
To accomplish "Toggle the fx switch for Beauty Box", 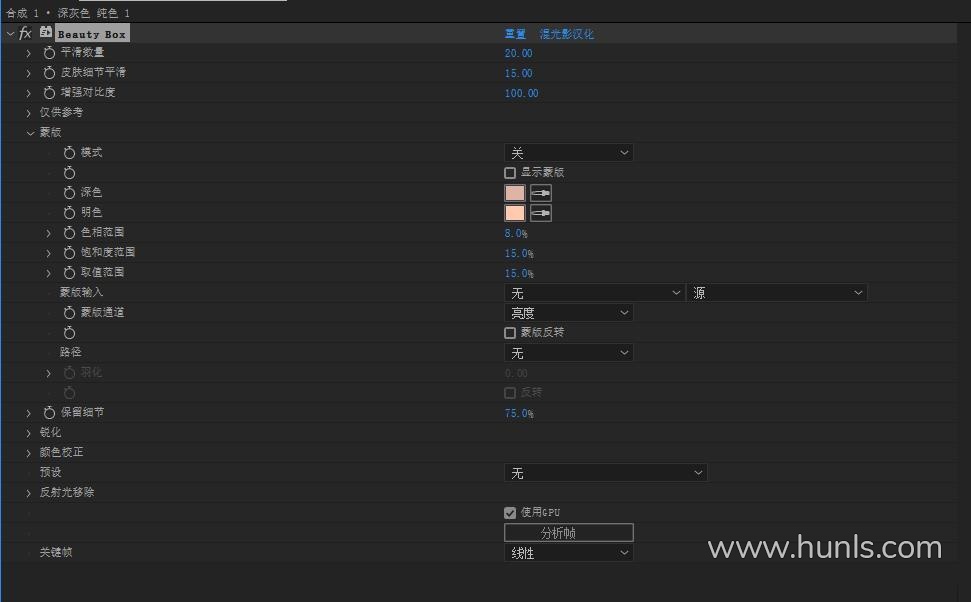I will 25,33.
